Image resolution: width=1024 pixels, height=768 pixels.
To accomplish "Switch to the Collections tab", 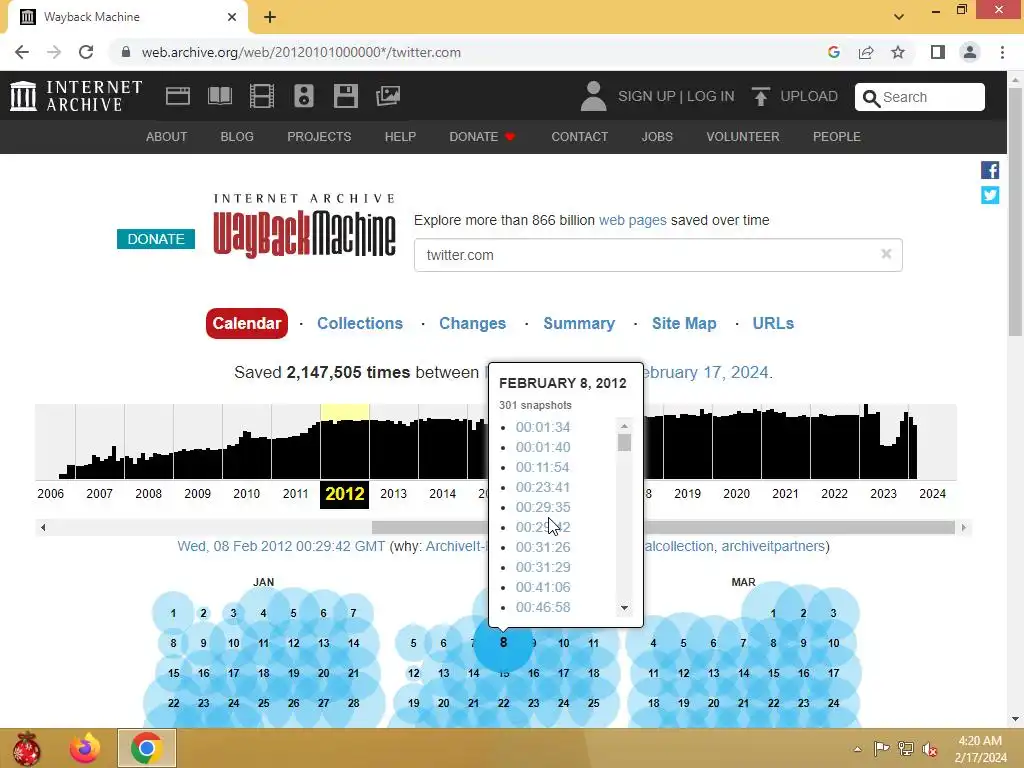I will (360, 323).
